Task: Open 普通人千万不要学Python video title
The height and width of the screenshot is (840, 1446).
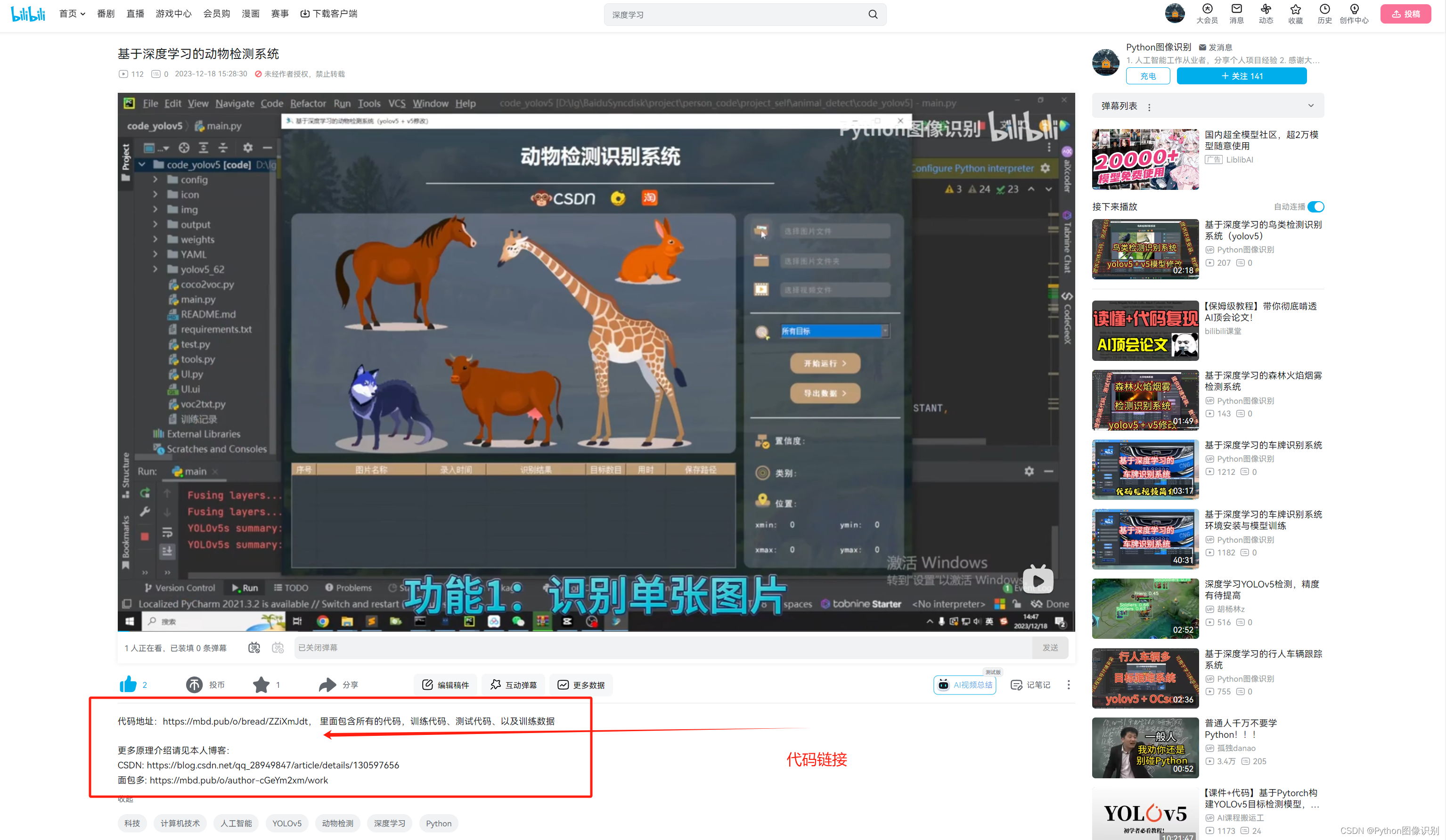Action: (1241, 728)
